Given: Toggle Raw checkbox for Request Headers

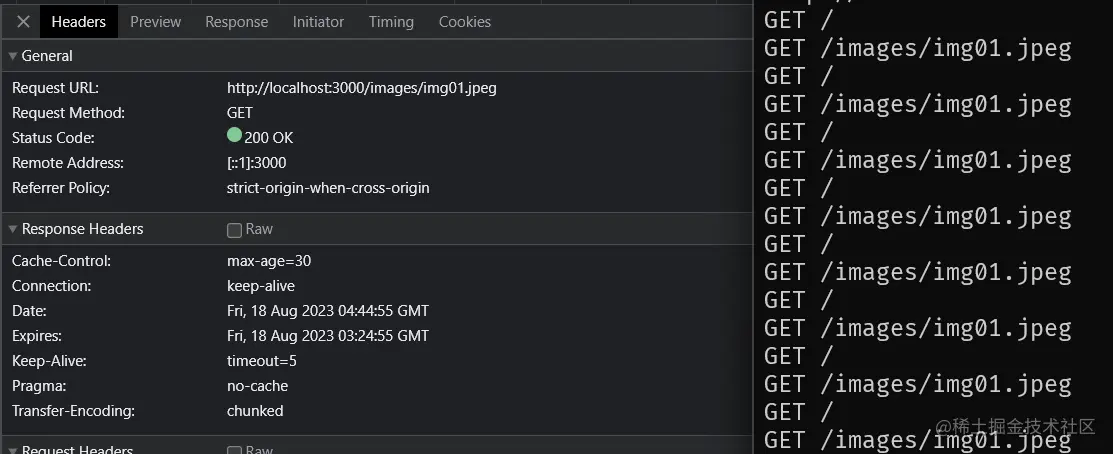Looking at the screenshot, I should (234, 449).
